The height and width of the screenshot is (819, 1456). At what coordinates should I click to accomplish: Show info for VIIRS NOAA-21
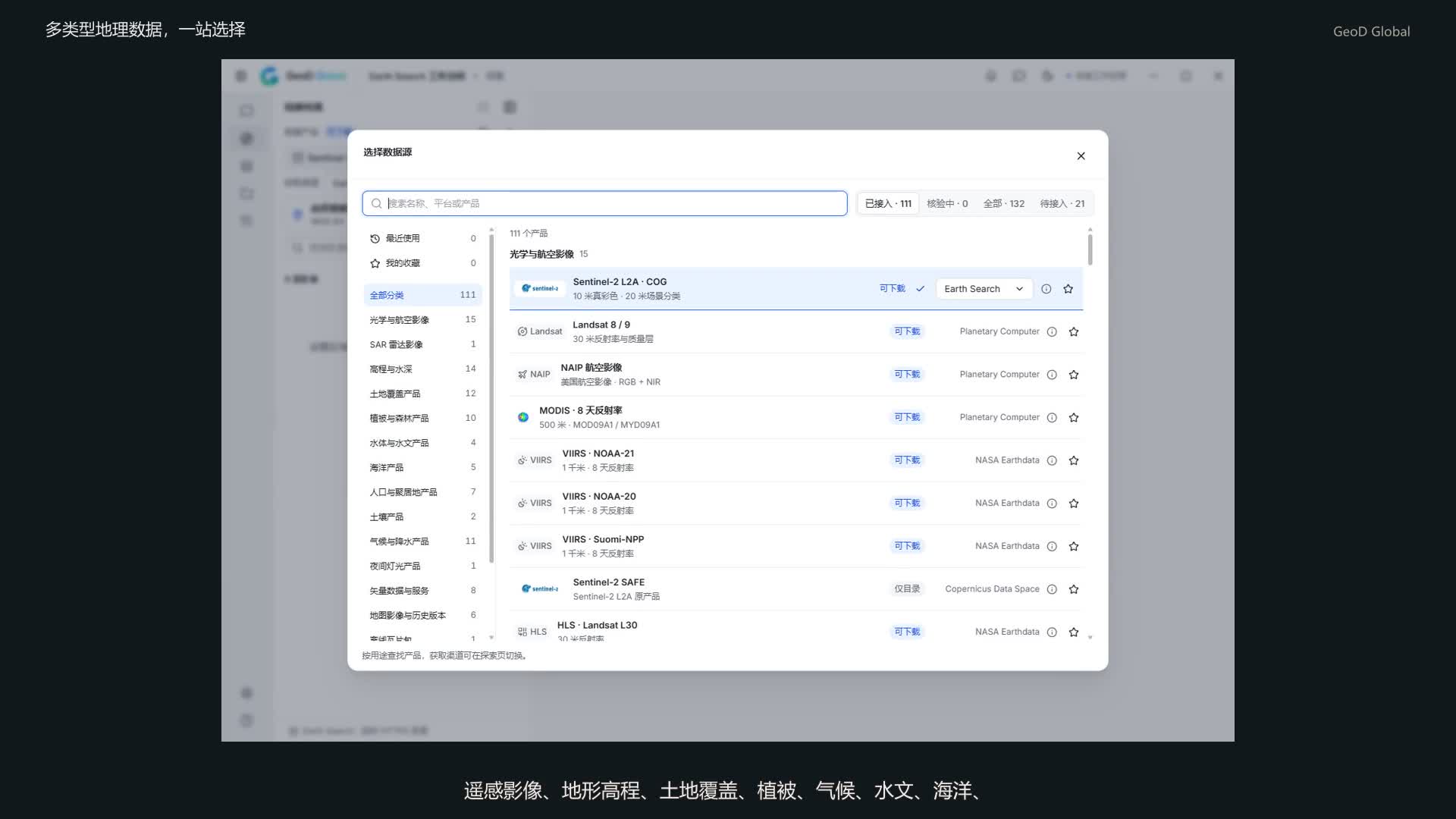tap(1052, 460)
